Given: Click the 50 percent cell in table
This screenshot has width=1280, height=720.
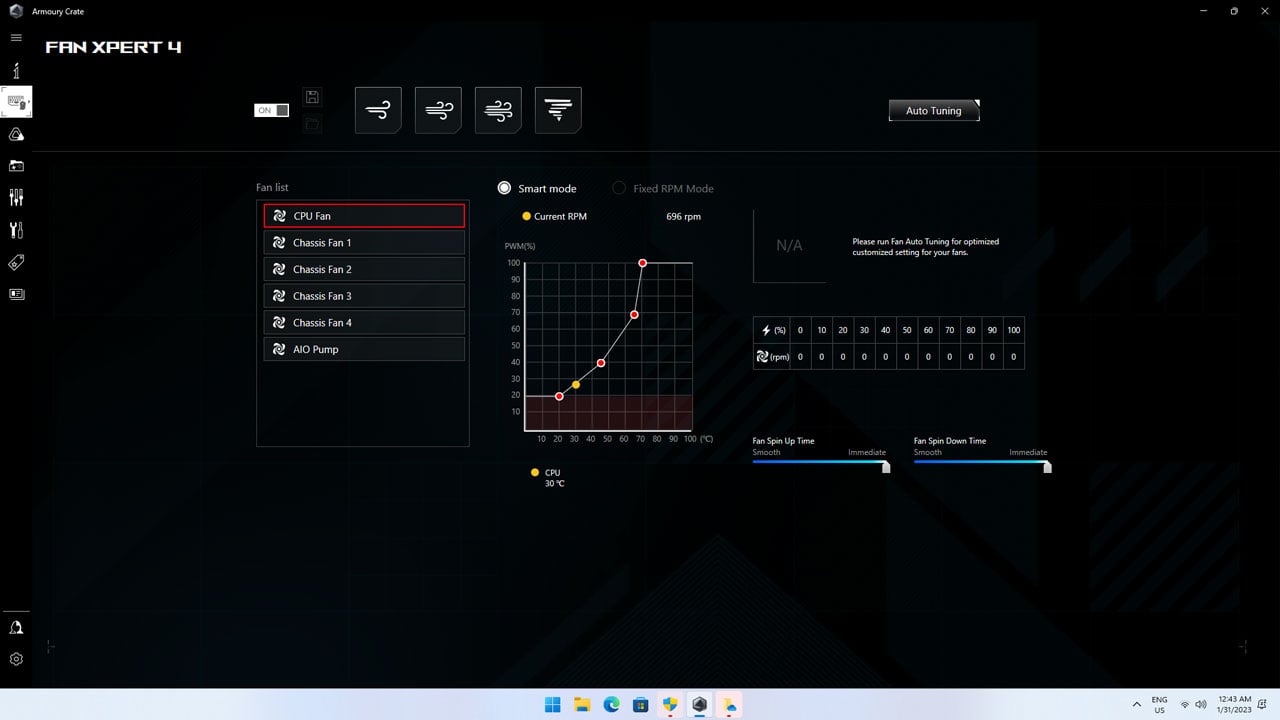Looking at the screenshot, I should pos(907,330).
